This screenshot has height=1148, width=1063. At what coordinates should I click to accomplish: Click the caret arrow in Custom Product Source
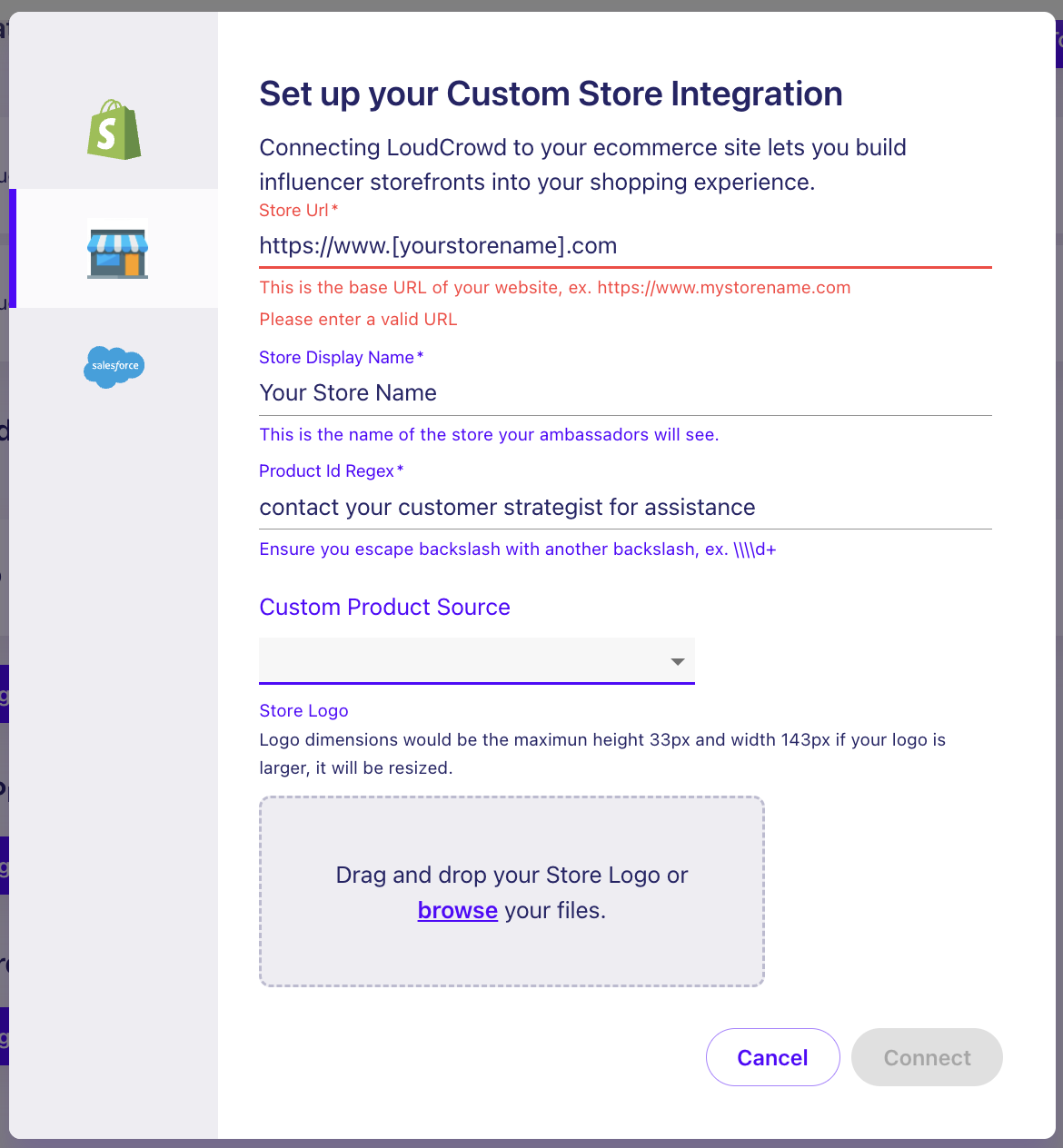click(x=678, y=661)
